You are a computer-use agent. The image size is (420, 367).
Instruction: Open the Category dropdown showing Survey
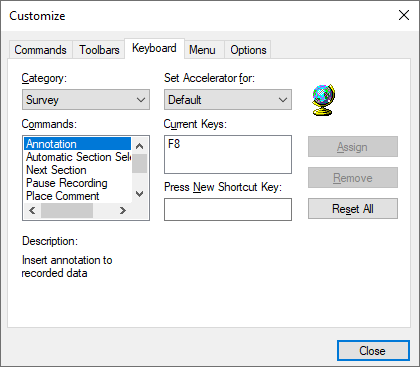click(86, 99)
